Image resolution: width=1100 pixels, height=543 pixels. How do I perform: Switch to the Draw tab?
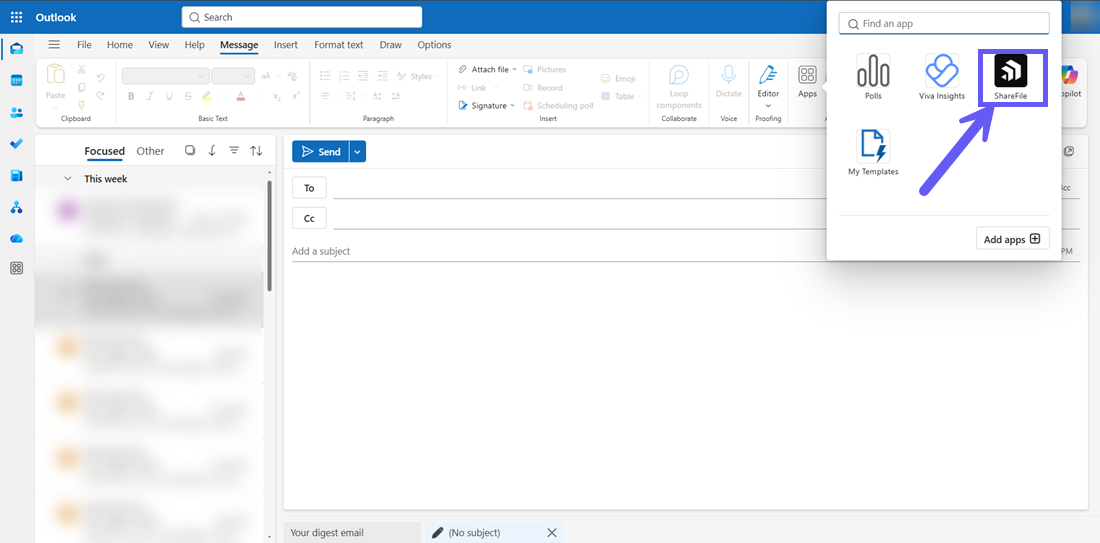(391, 44)
